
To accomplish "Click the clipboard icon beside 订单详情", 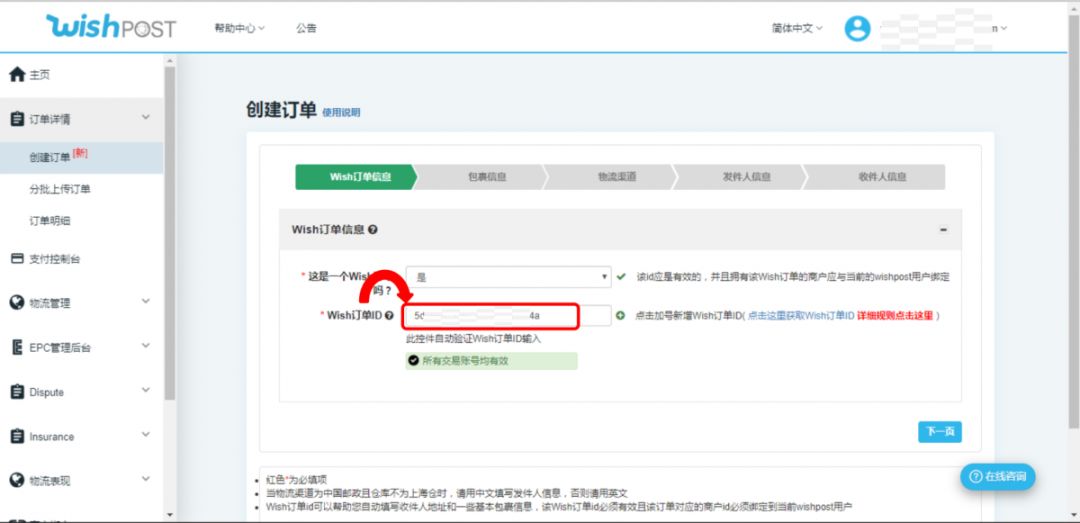I will [17, 119].
